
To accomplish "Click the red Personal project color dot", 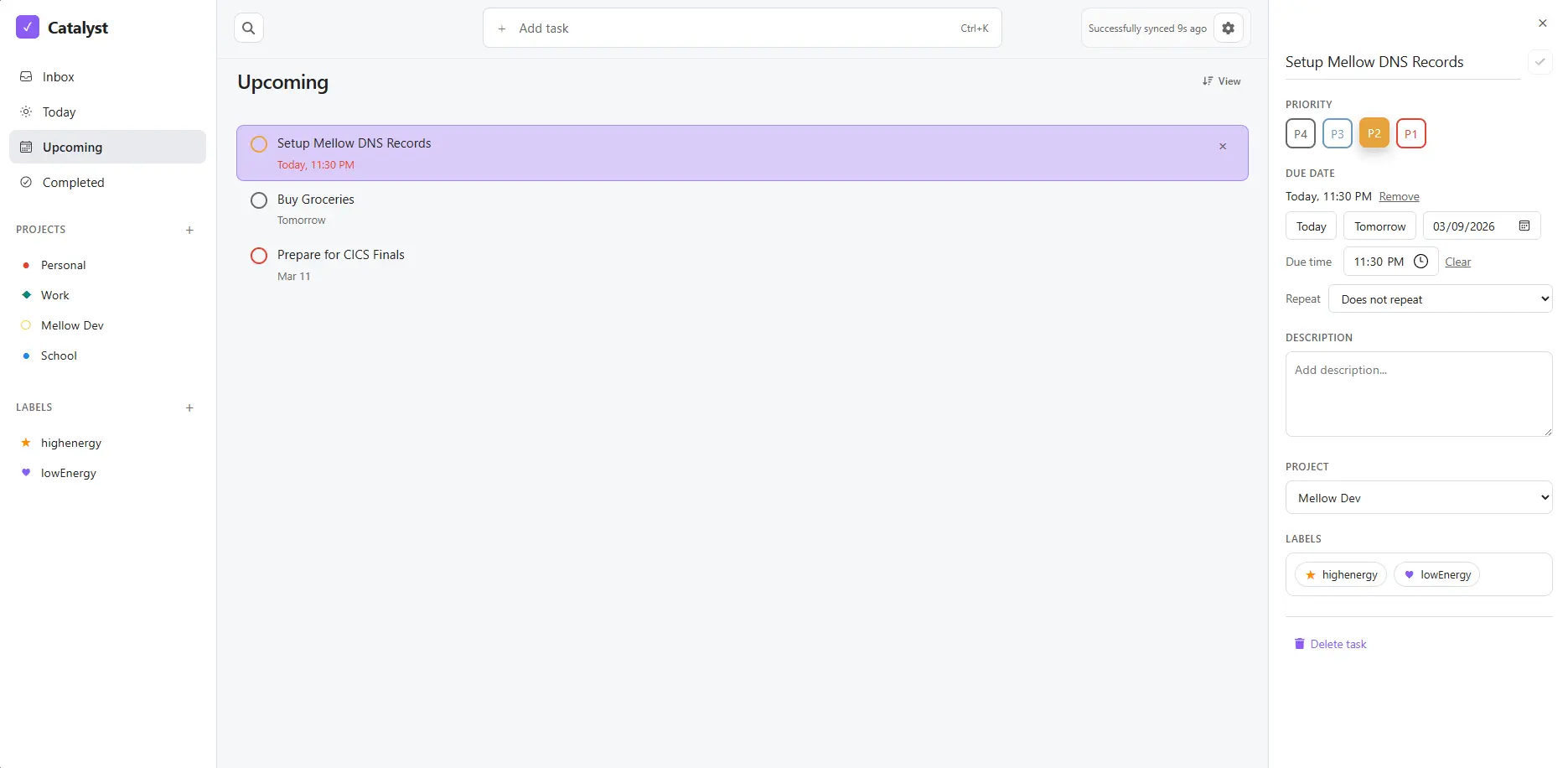I will point(26,265).
